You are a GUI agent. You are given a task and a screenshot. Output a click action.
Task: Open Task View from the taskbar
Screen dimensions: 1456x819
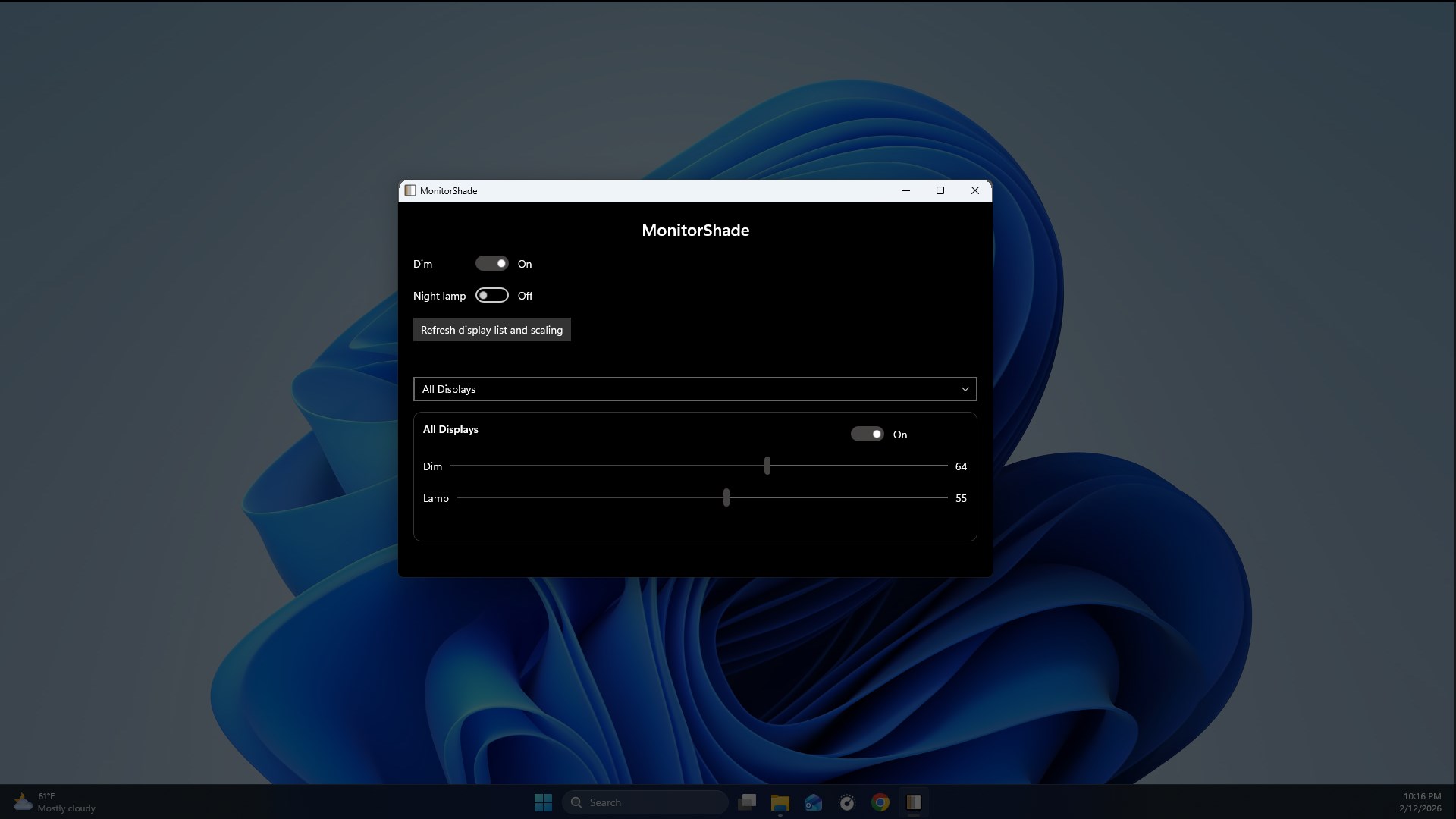coord(747,802)
